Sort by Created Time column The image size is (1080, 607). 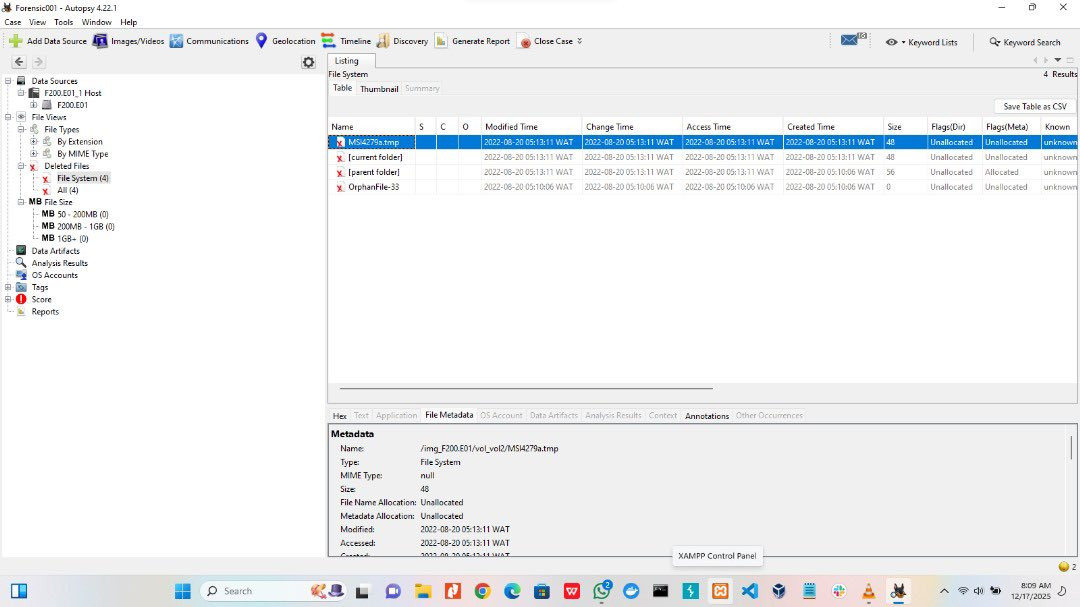tap(833, 127)
